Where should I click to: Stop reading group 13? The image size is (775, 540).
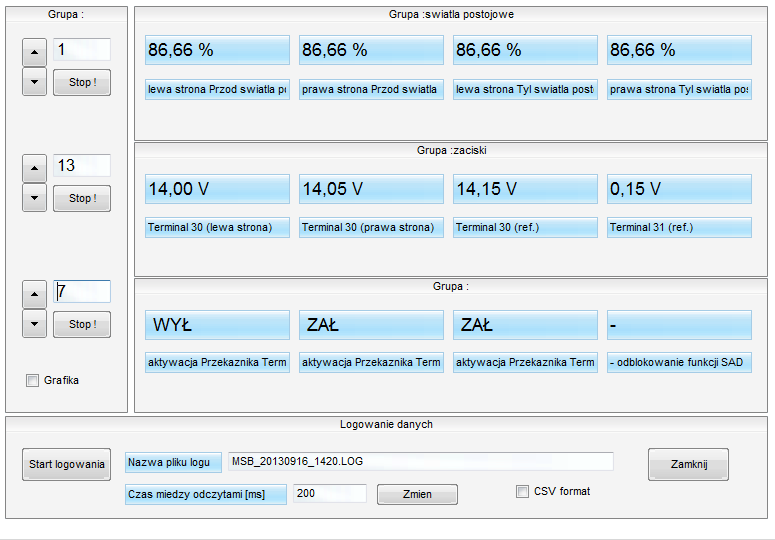[82, 198]
